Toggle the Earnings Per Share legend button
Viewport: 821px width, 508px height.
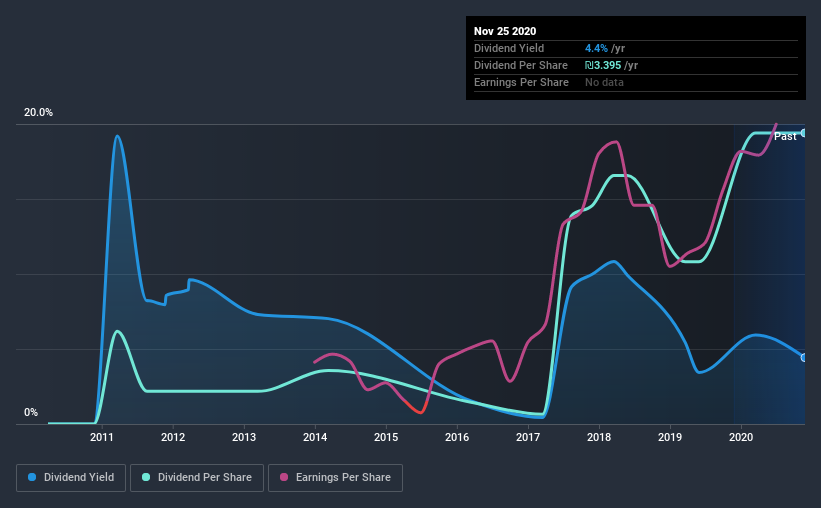(x=335, y=478)
